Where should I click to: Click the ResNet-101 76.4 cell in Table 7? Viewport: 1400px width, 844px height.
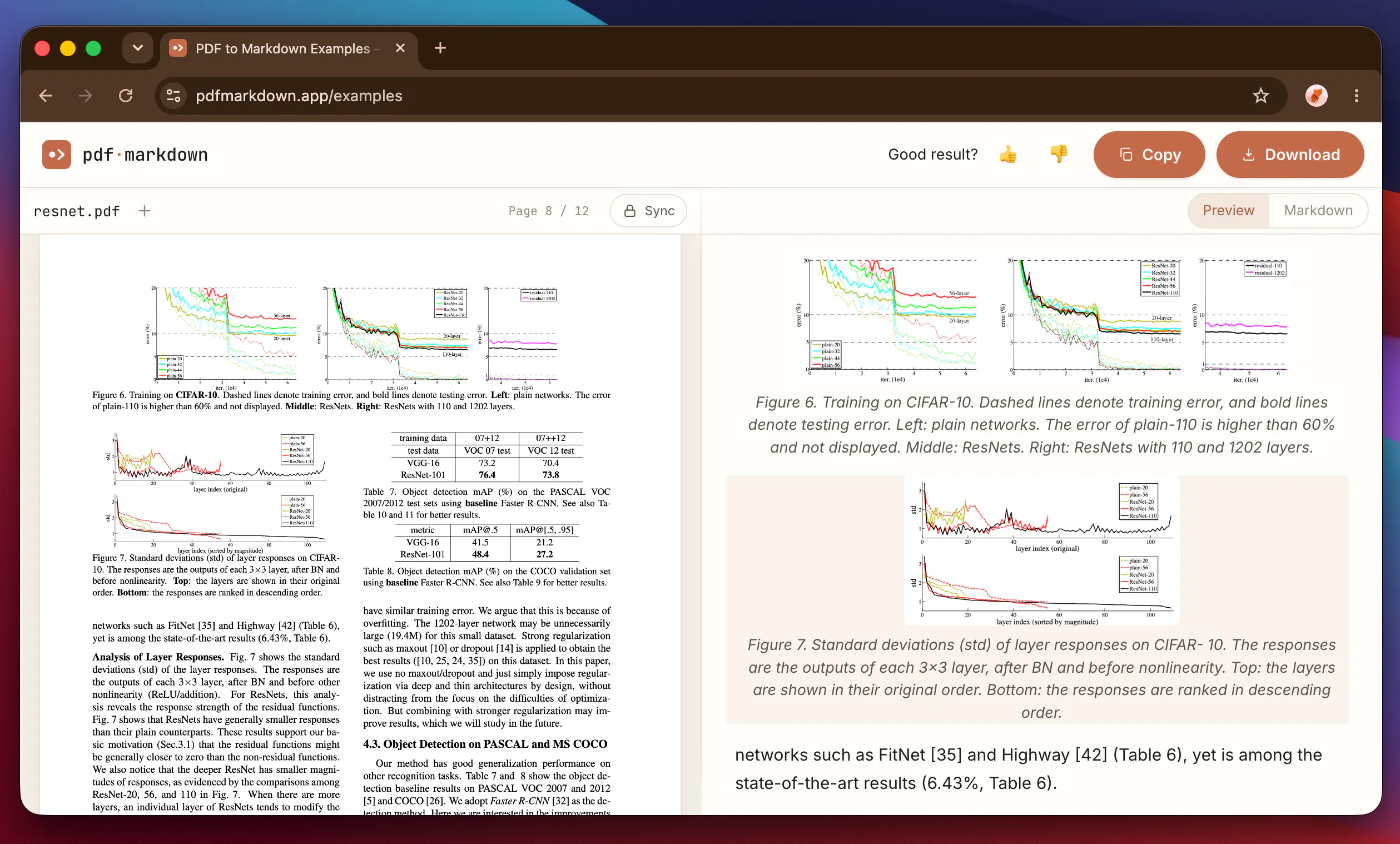tap(486, 475)
